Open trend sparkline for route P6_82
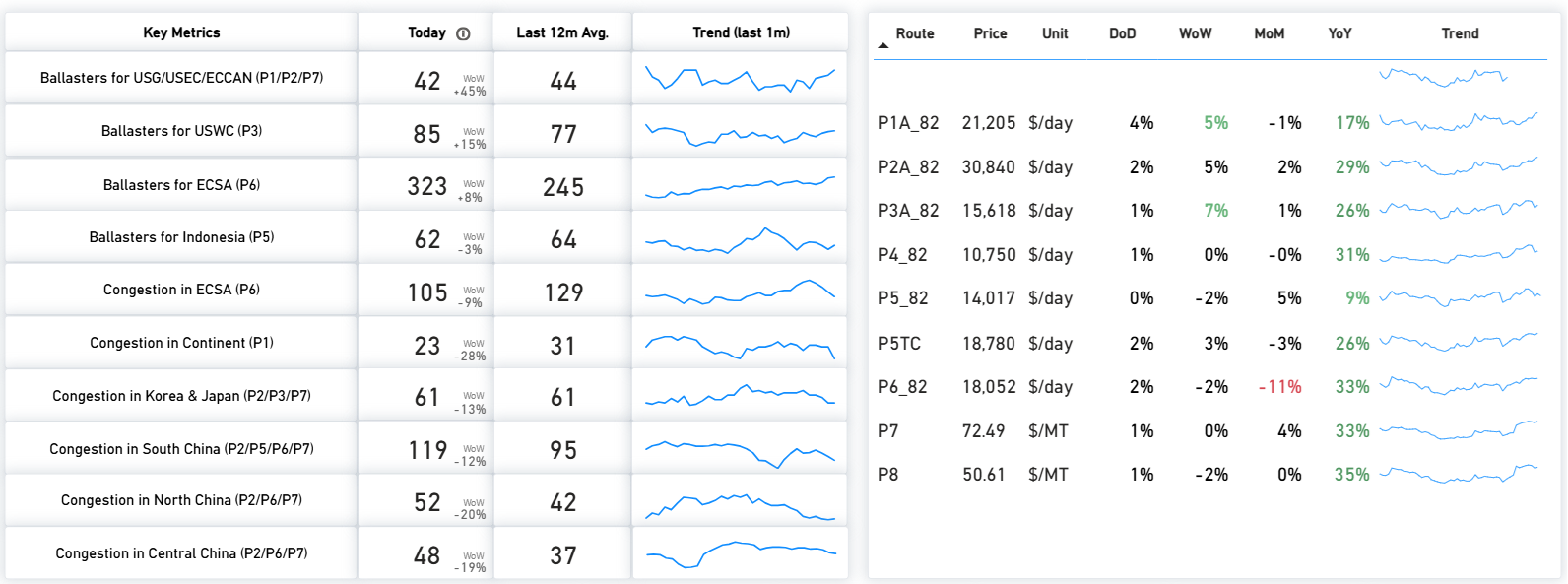 click(1459, 385)
